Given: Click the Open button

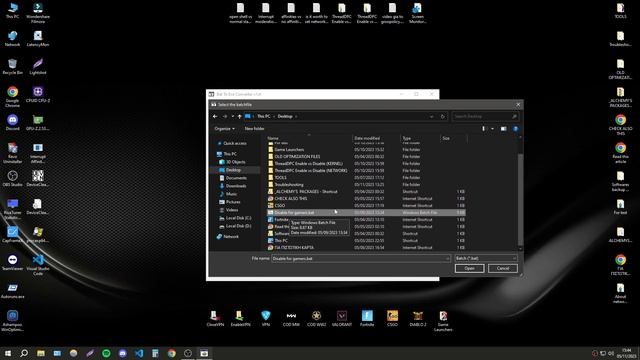Looking at the screenshot, I should [x=469, y=268].
